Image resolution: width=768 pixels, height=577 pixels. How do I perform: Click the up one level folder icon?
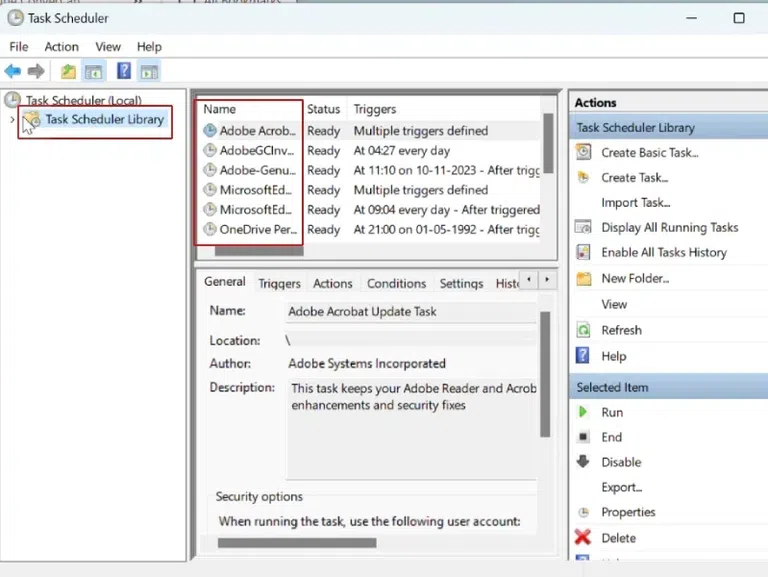click(68, 72)
